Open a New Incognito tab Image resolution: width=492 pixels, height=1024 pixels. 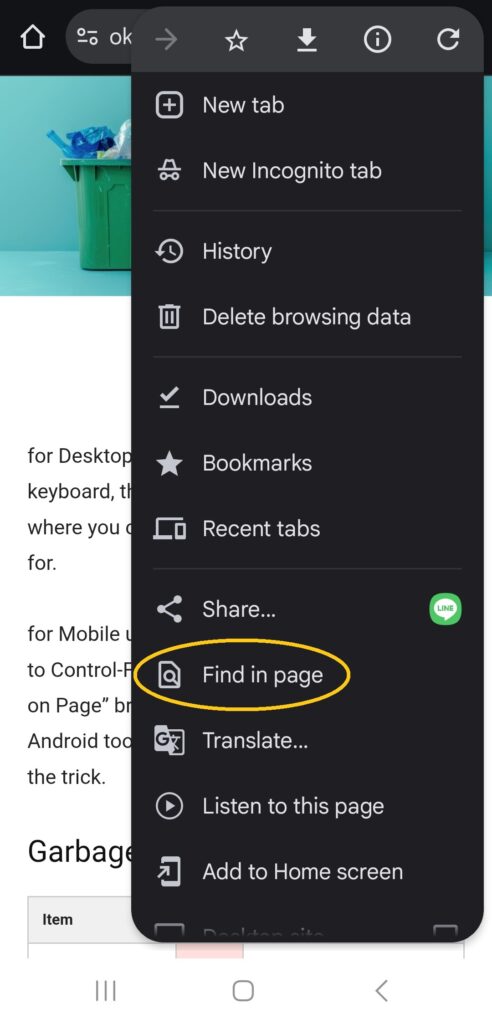tap(307, 171)
